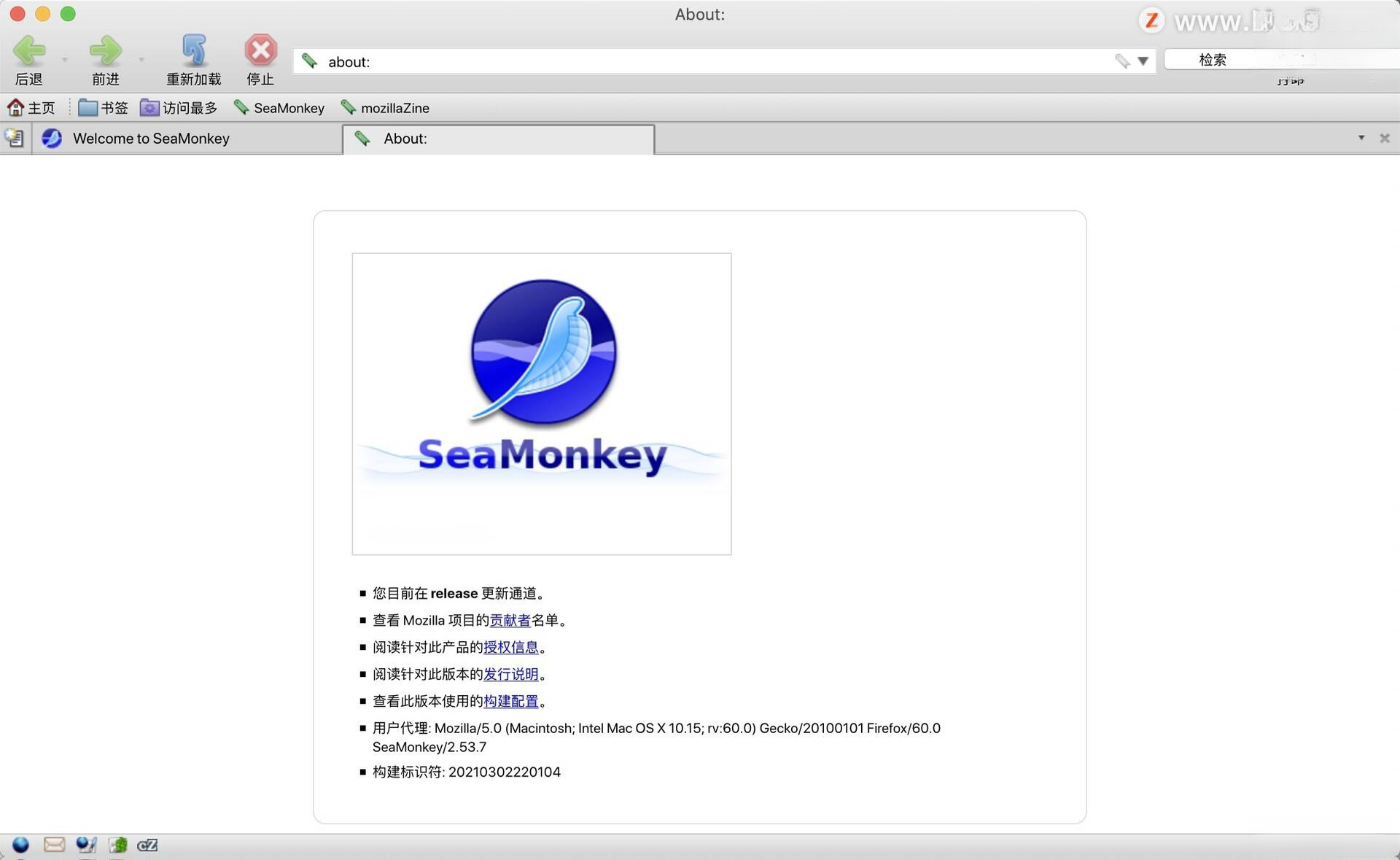Close the current tab with X
1400x860 pixels.
click(1384, 138)
